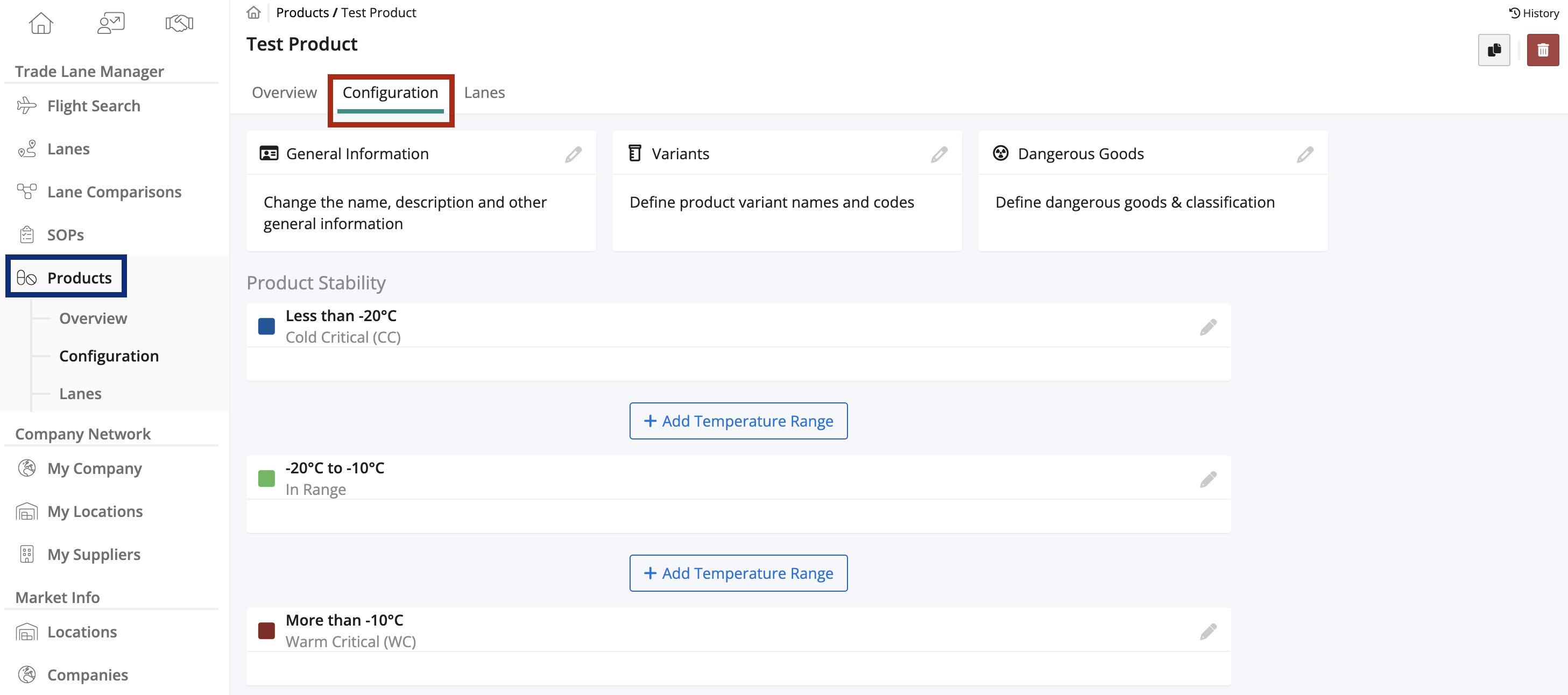Viewport: 1568px width, 695px height.
Task: Switch to the Lanes tab
Action: (x=484, y=92)
